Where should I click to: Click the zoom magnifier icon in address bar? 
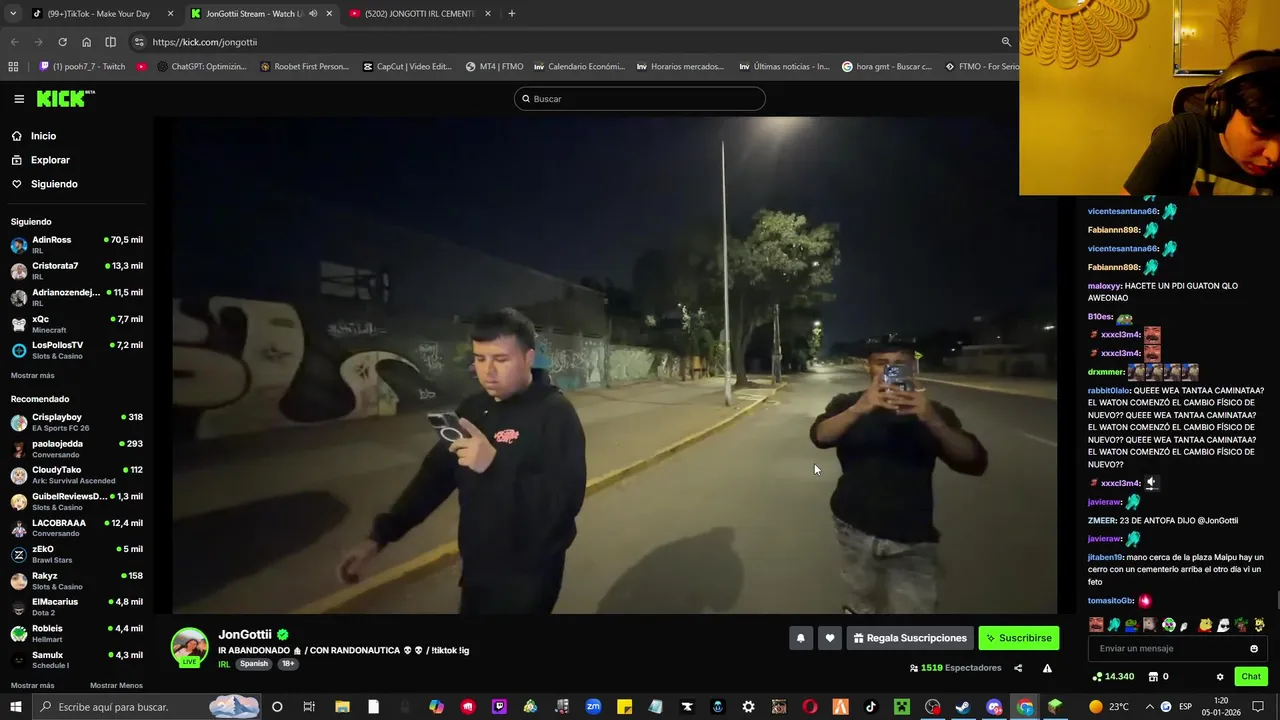coord(1006,42)
